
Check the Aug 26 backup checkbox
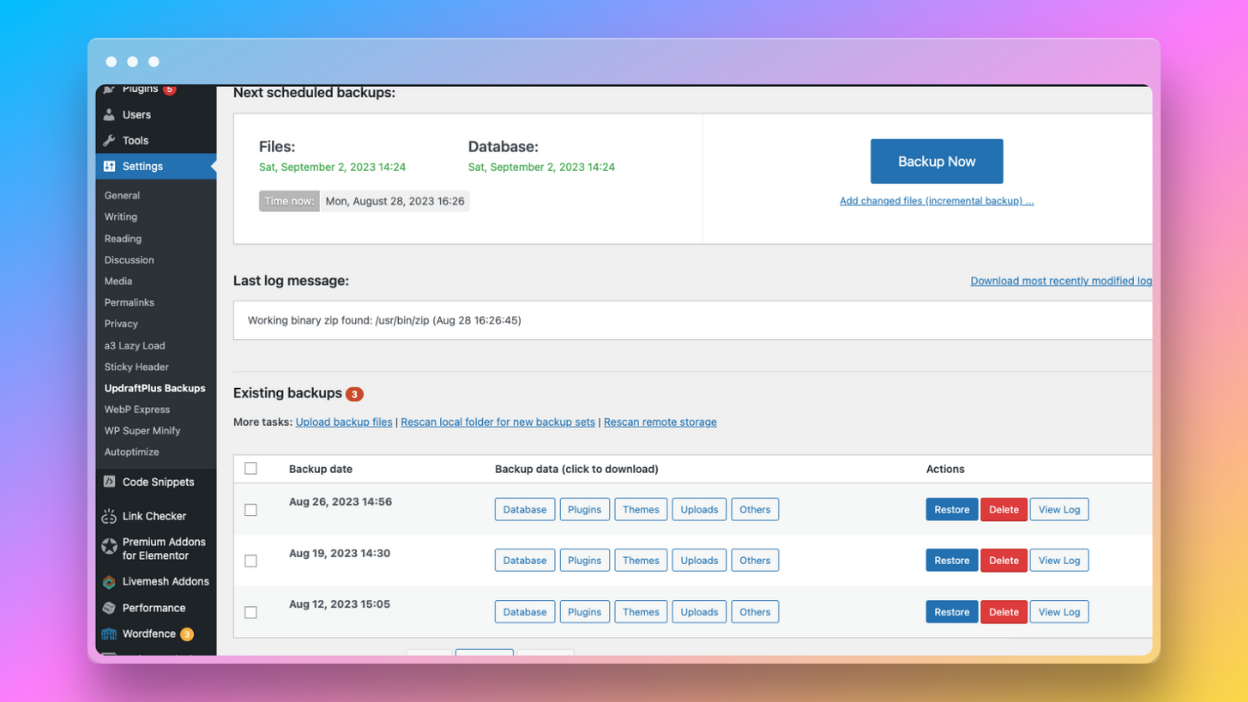click(250, 508)
